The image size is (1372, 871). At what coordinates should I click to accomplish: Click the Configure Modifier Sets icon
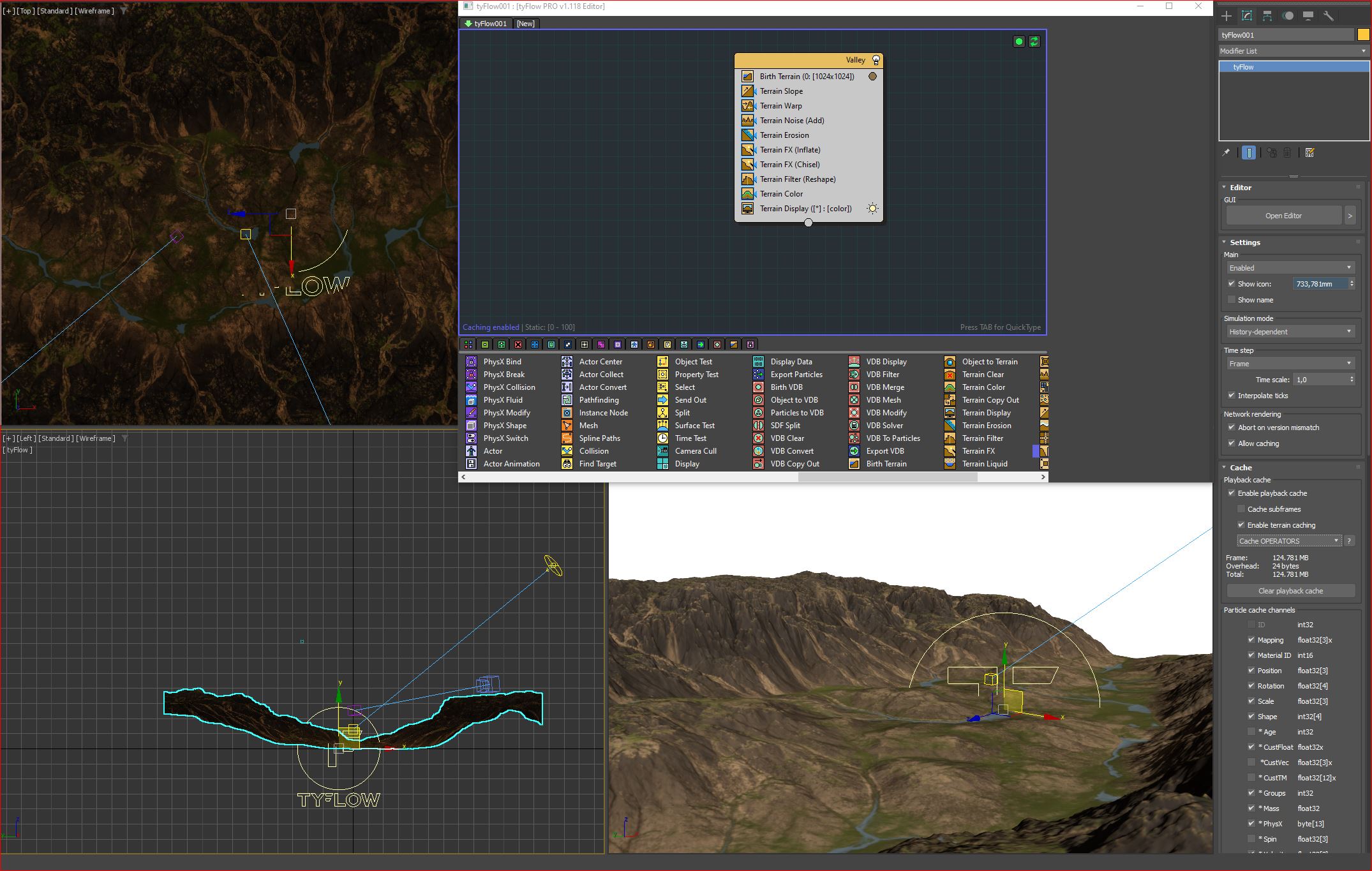pyautogui.click(x=1309, y=153)
